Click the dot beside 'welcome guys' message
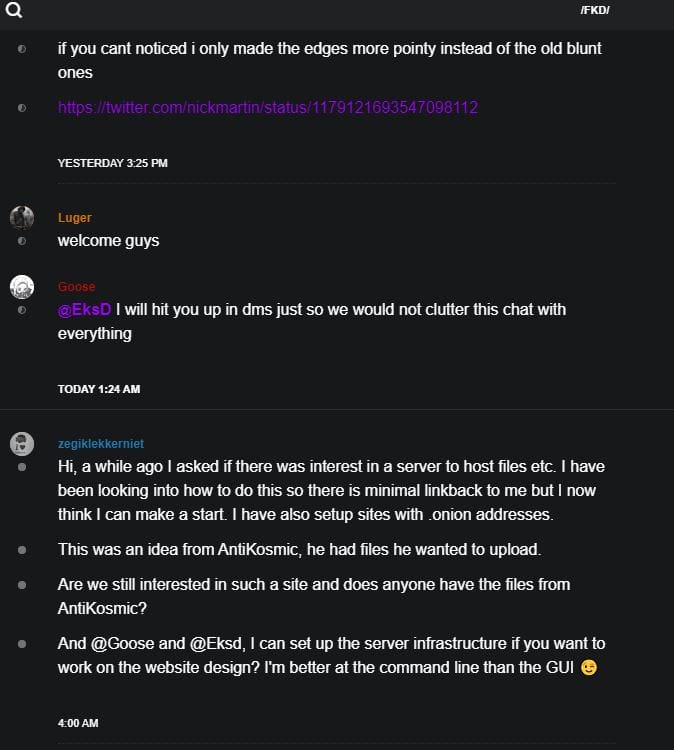The image size is (674, 750). point(22,241)
